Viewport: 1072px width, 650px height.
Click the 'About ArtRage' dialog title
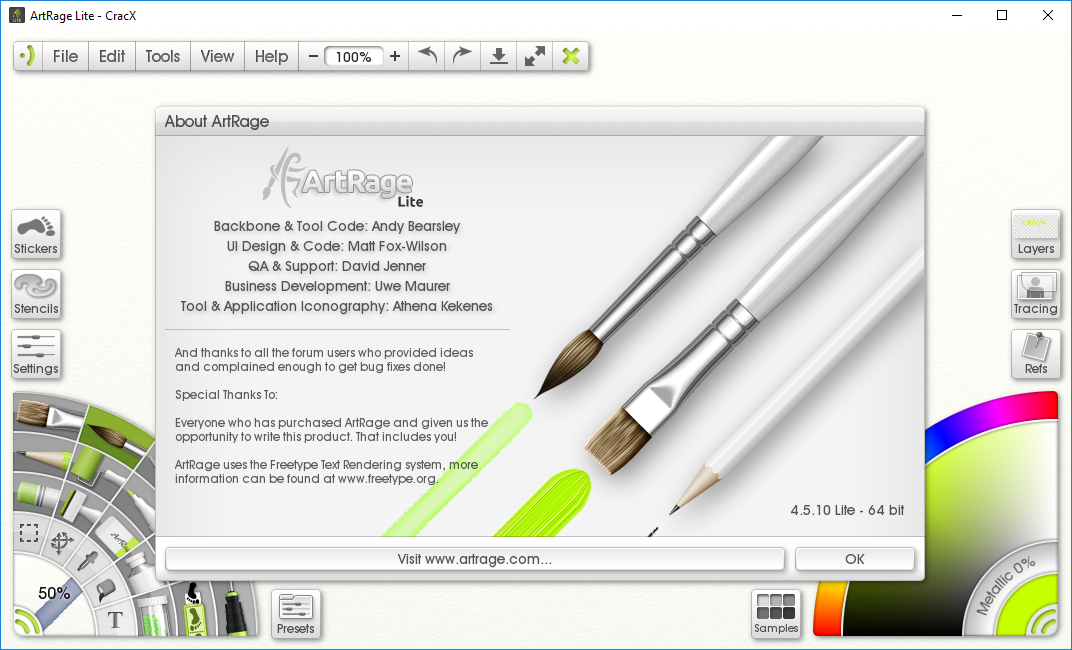point(217,122)
